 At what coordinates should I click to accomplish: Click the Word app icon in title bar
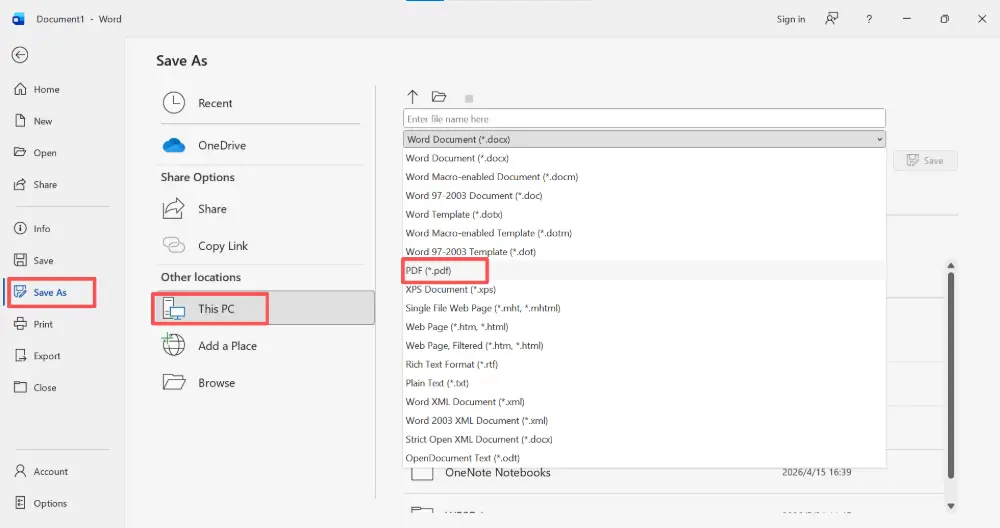tap(18, 19)
